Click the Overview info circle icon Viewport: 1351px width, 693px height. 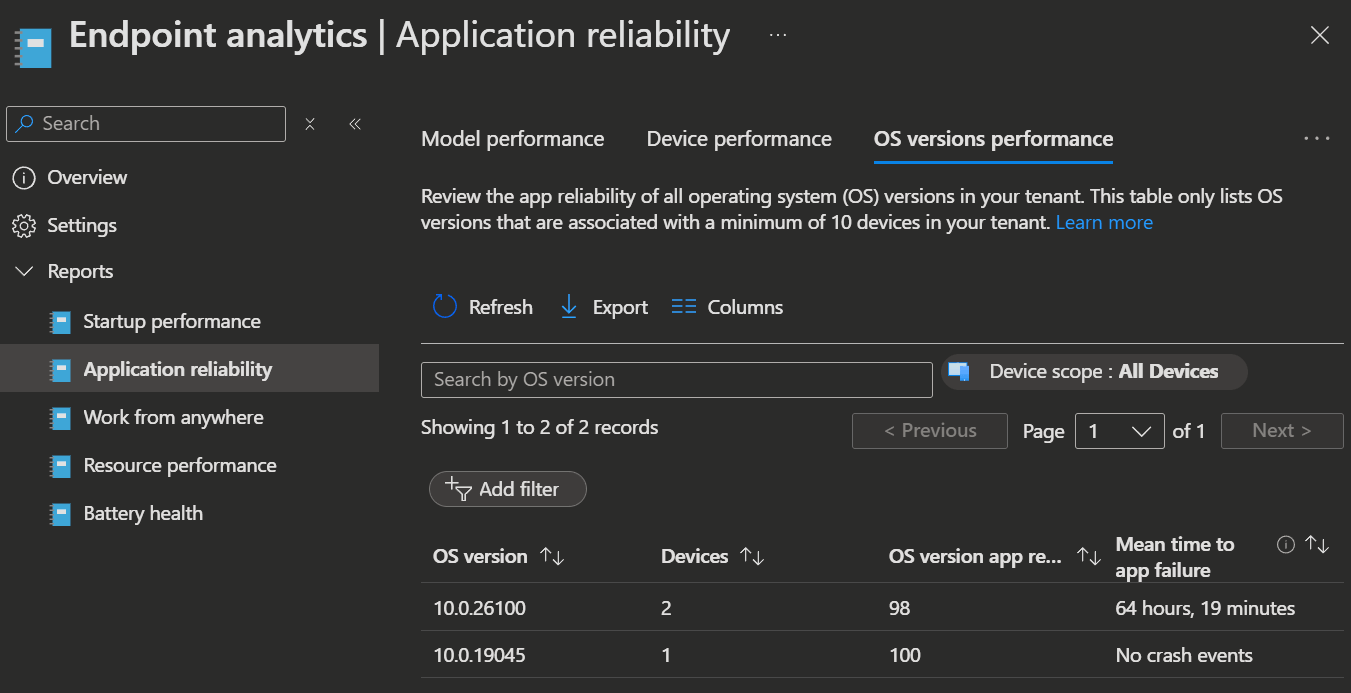pyautogui.click(x=24, y=178)
